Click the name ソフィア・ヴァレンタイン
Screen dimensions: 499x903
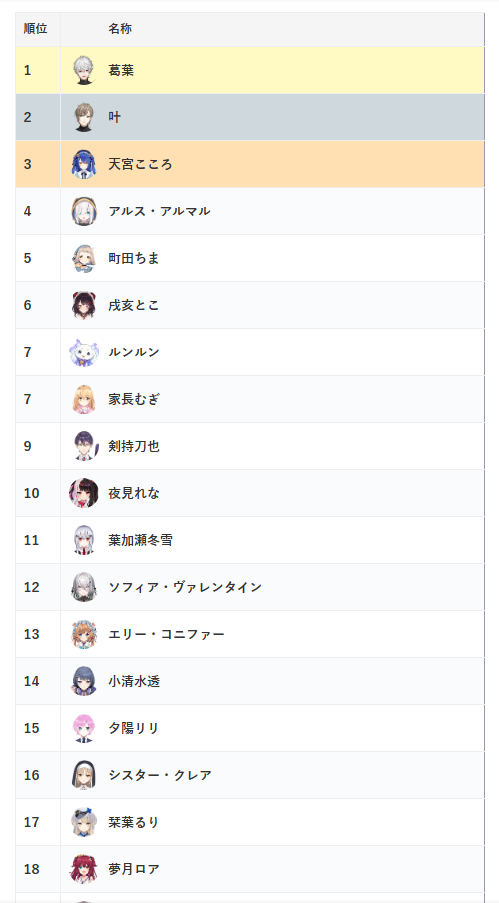(x=185, y=587)
